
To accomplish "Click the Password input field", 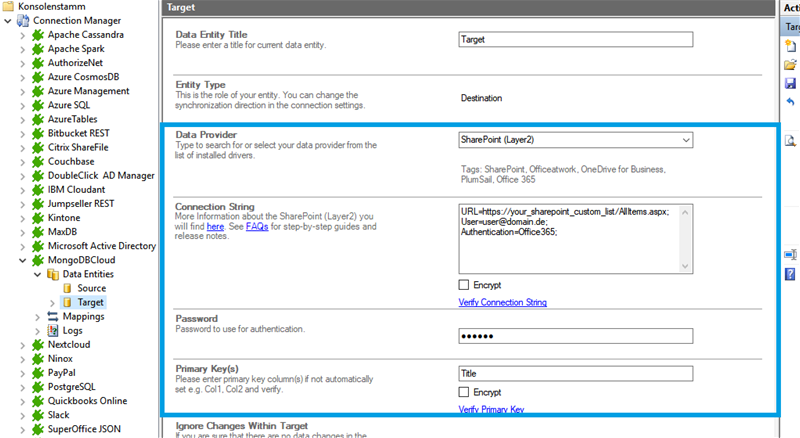I will click(575, 337).
